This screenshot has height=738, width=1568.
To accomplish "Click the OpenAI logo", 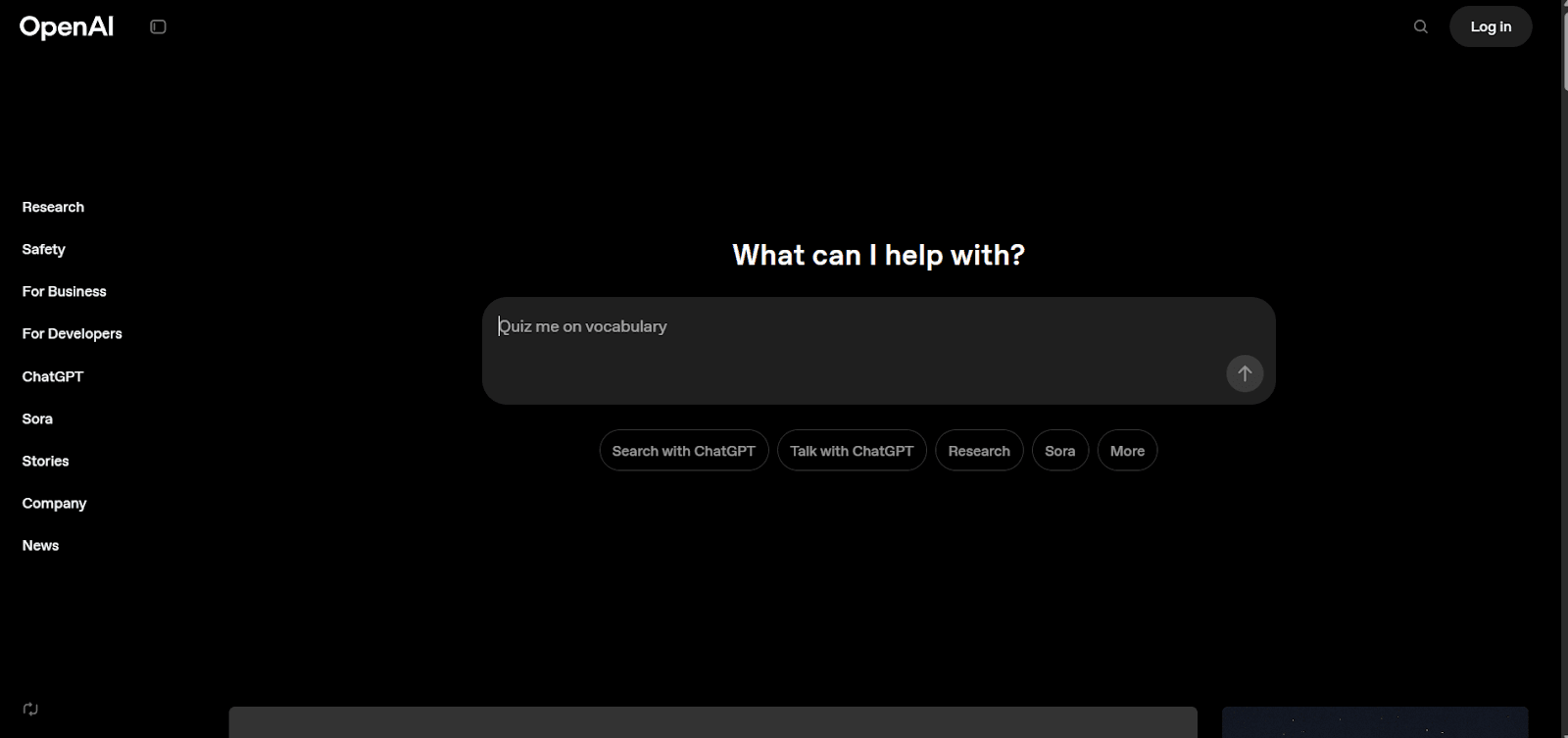I will coord(67,27).
